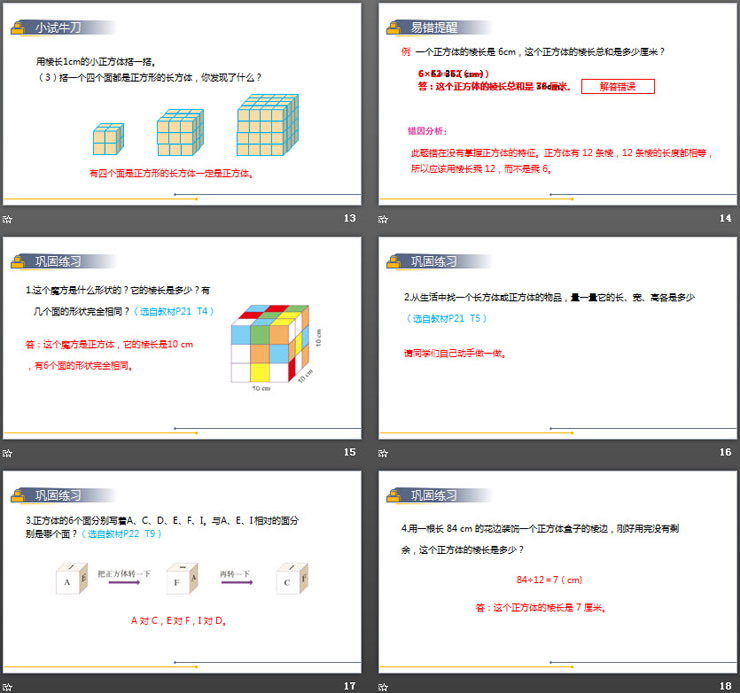
Task: Click the animation star icon under slide 14
Action: point(383,219)
